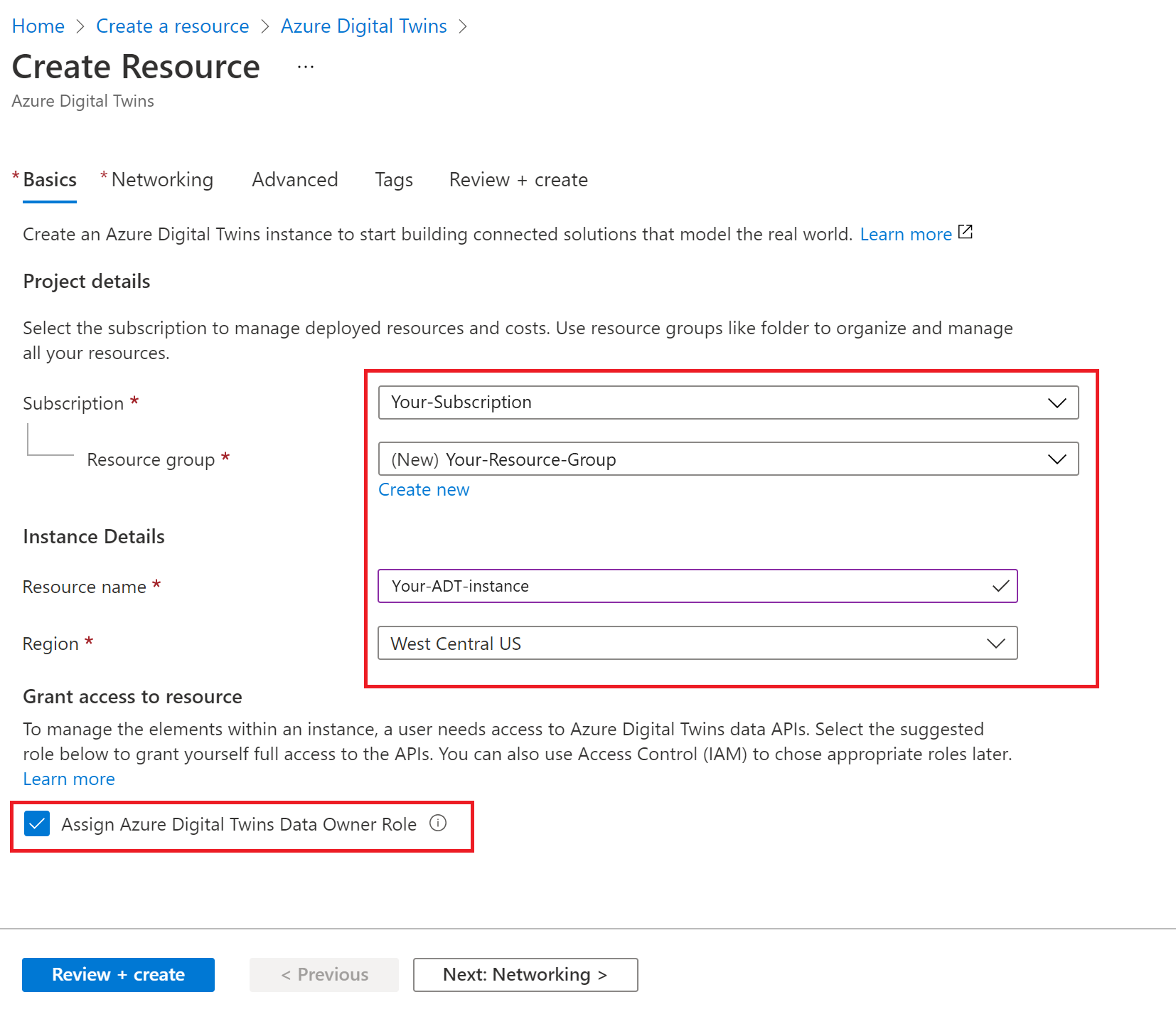Click the info icon beside Assign Data Owner Role

[439, 823]
